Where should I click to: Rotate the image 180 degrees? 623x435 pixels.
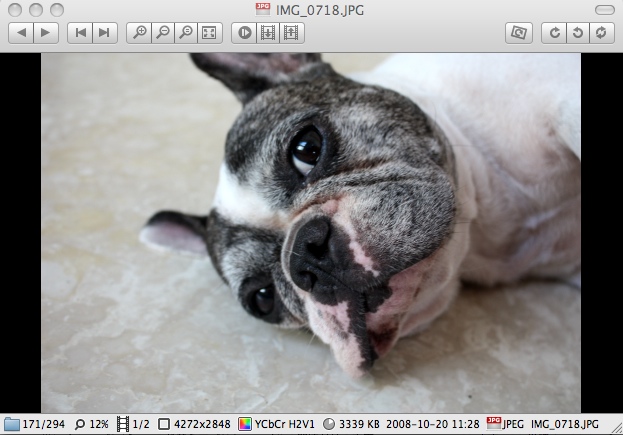pyautogui.click(x=602, y=33)
